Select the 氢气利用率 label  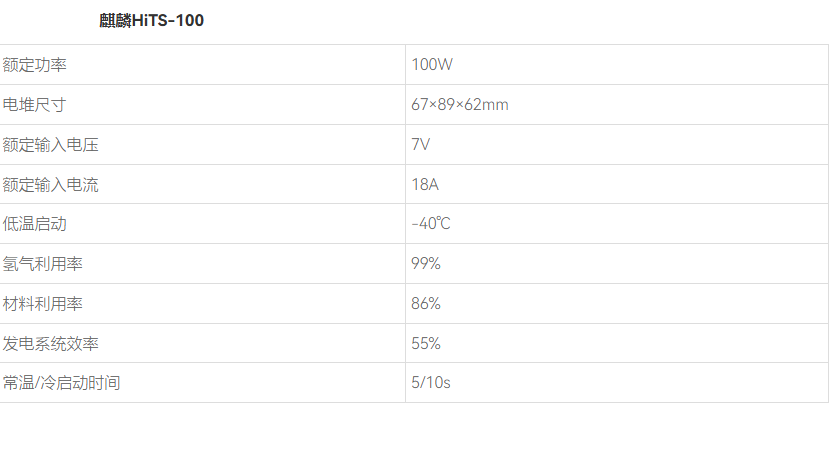tap(43, 264)
